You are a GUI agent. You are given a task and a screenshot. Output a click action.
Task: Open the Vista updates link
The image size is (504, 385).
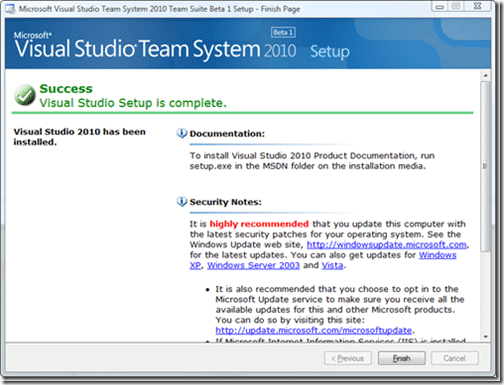tap(332, 265)
